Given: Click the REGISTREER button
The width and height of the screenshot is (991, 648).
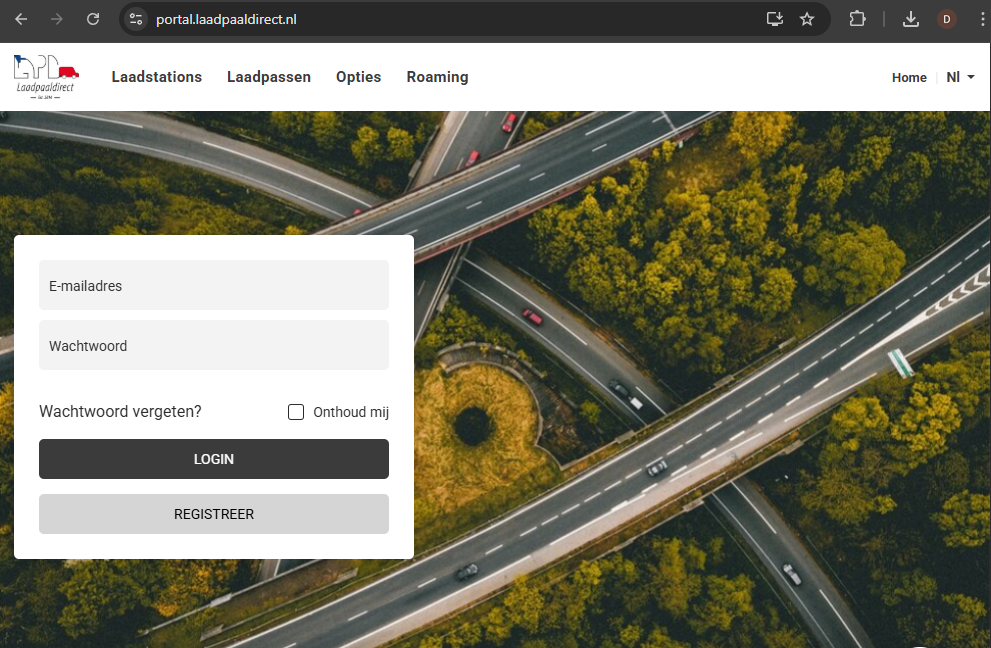Looking at the screenshot, I should [214, 514].
